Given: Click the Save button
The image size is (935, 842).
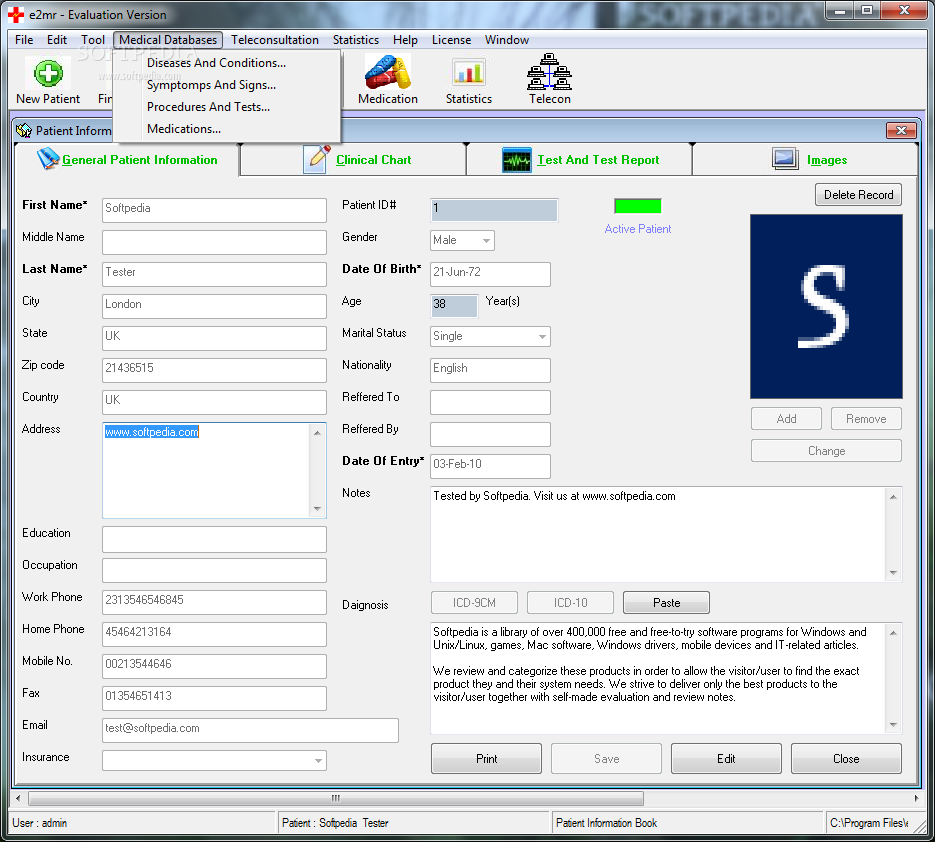Looking at the screenshot, I should pyautogui.click(x=606, y=759).
